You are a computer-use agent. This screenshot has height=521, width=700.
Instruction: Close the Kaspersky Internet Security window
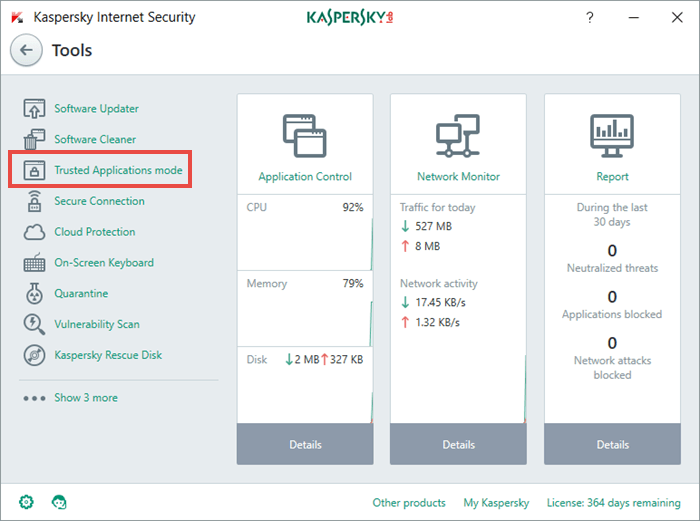click(x=677, y=17)
